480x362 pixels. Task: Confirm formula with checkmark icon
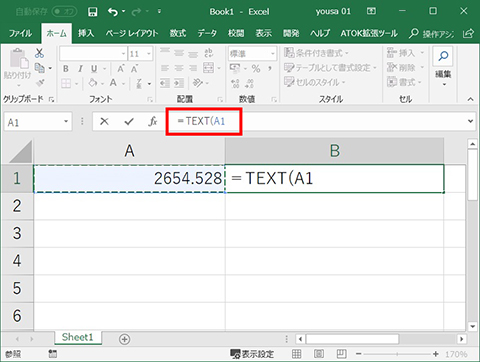[129, 121]
